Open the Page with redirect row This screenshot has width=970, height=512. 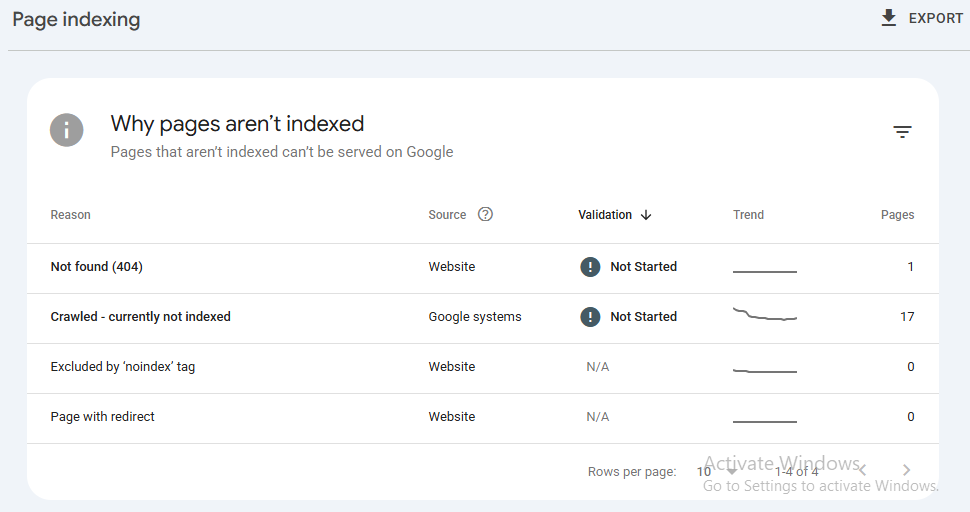click(x=483, y=419)
